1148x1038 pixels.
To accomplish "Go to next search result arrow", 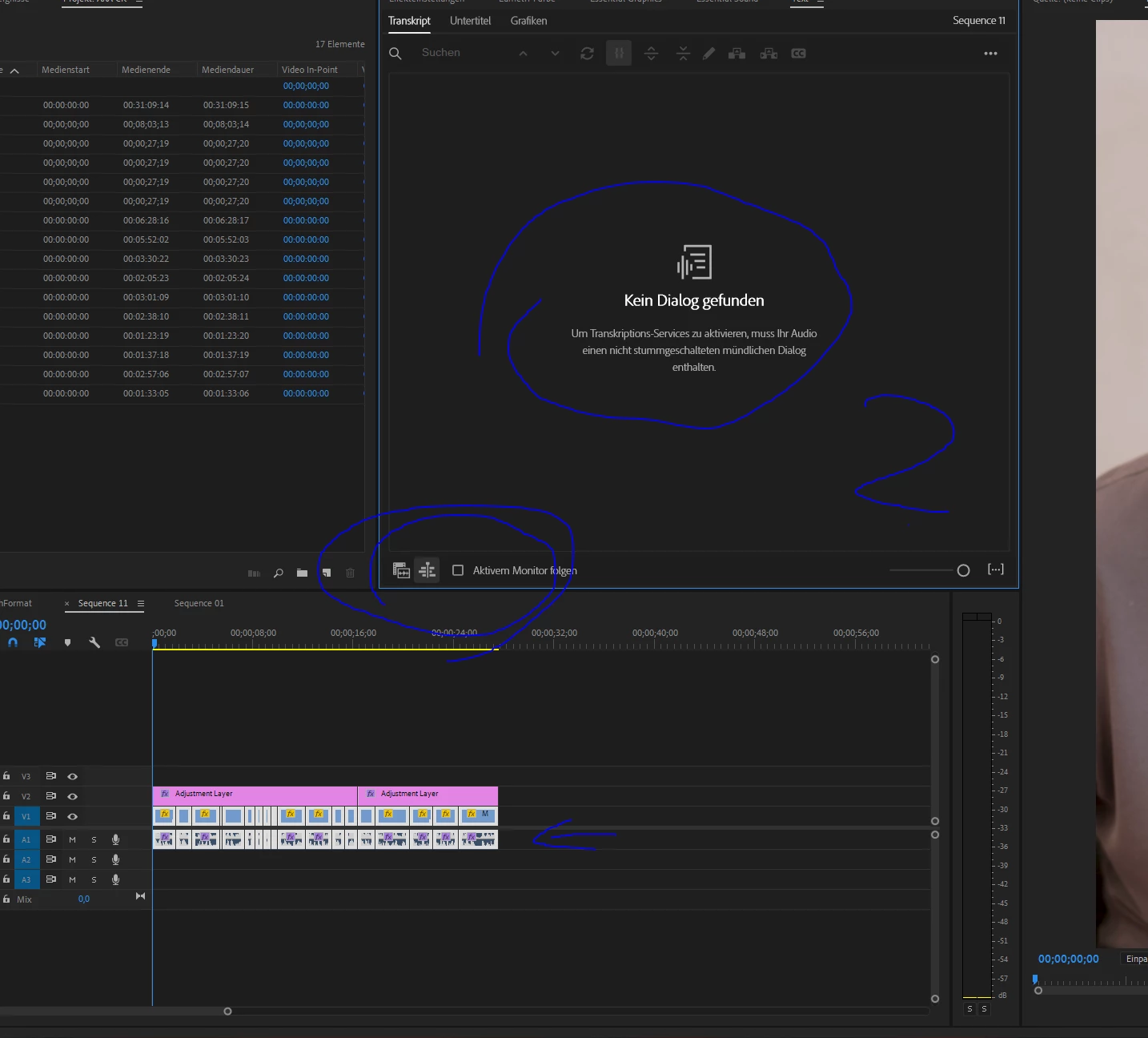I will click(555, 54).
